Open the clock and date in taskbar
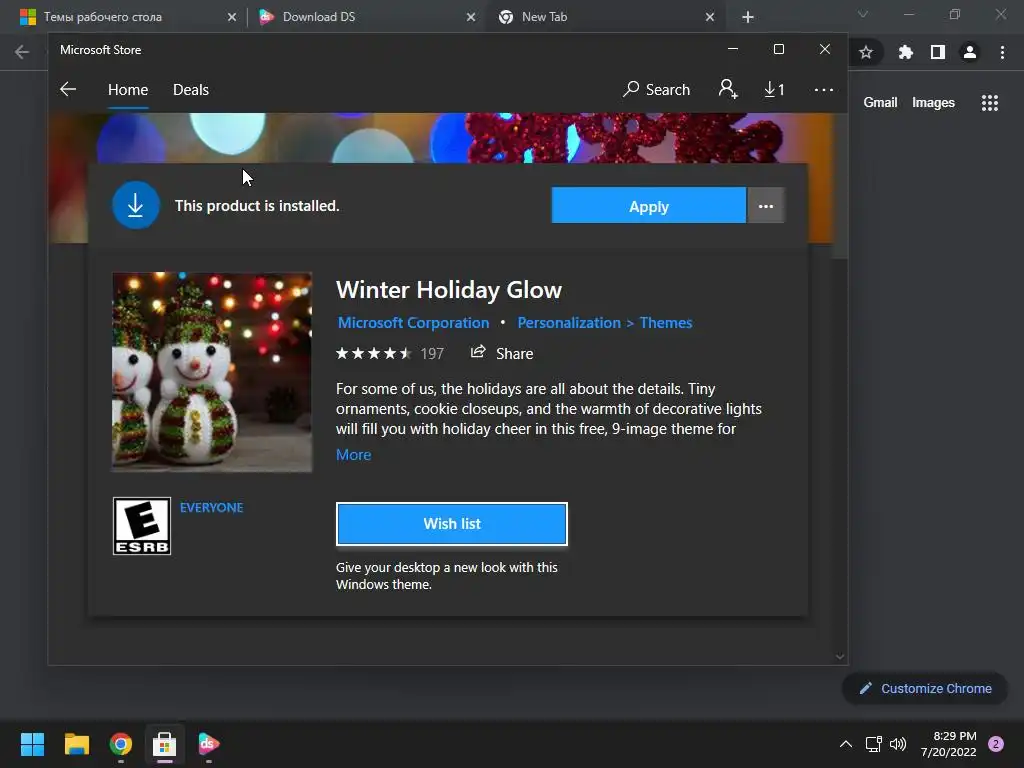 pyautogui.click(x=948, y=744)
